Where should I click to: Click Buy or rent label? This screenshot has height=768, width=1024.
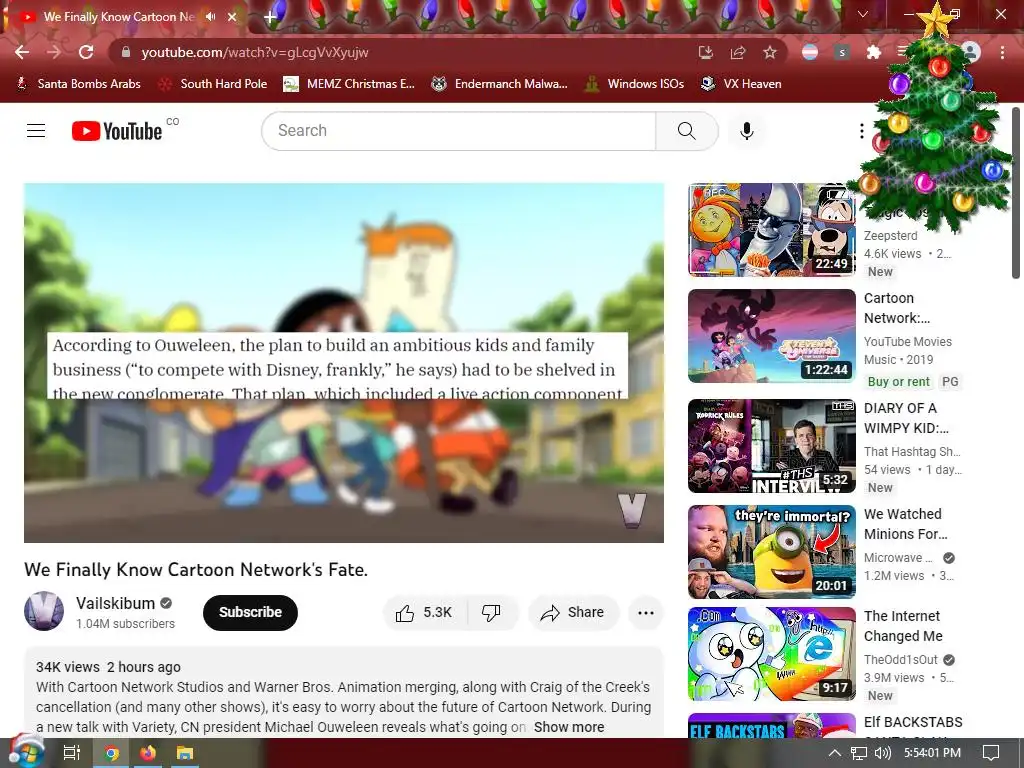pos(898,381)
